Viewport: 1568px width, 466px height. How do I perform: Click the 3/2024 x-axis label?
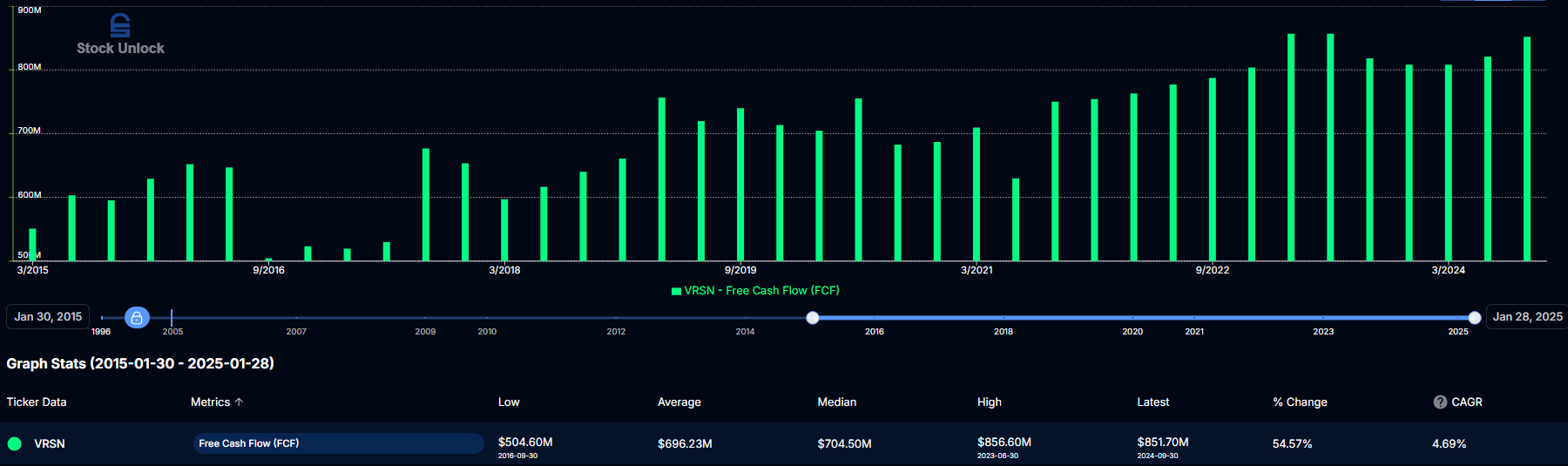(1449, 270)
